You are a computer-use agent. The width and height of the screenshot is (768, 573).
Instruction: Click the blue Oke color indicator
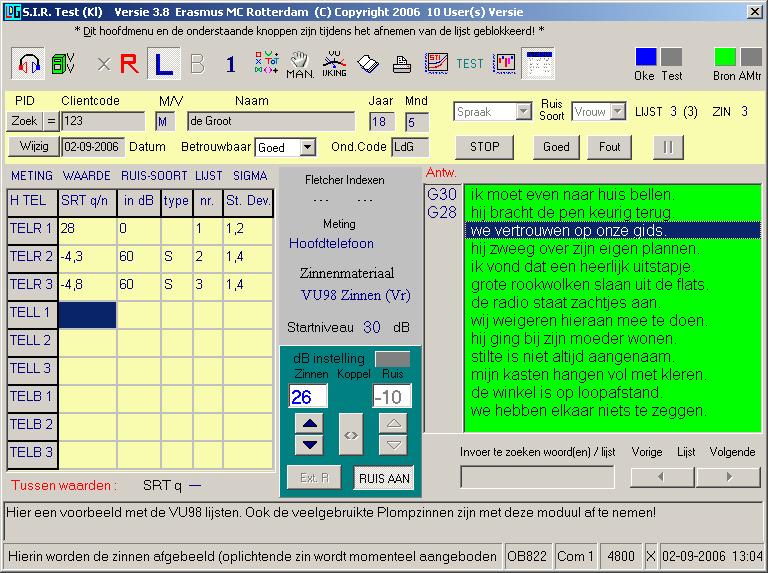coord(646,57)
